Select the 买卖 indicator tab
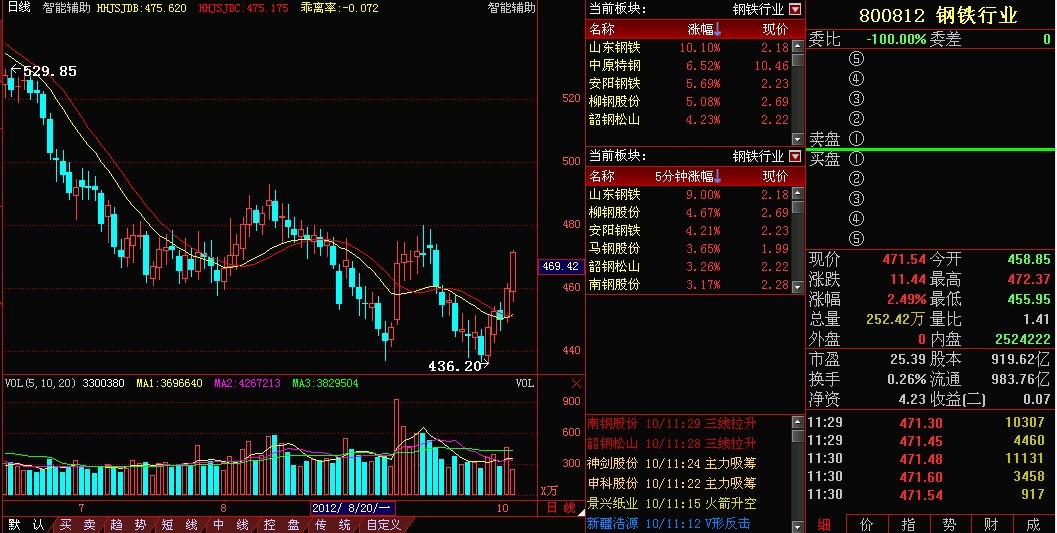The image size is (1057, 533). pos(77,525)
